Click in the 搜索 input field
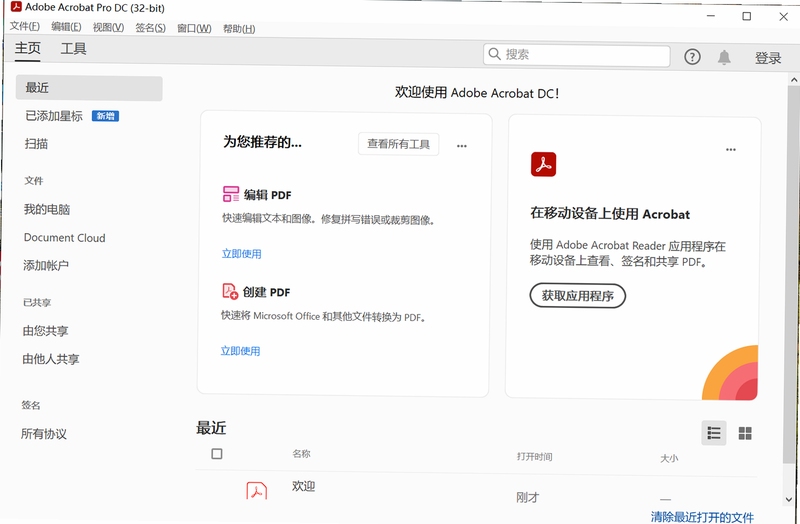 (x=577, y=55)
